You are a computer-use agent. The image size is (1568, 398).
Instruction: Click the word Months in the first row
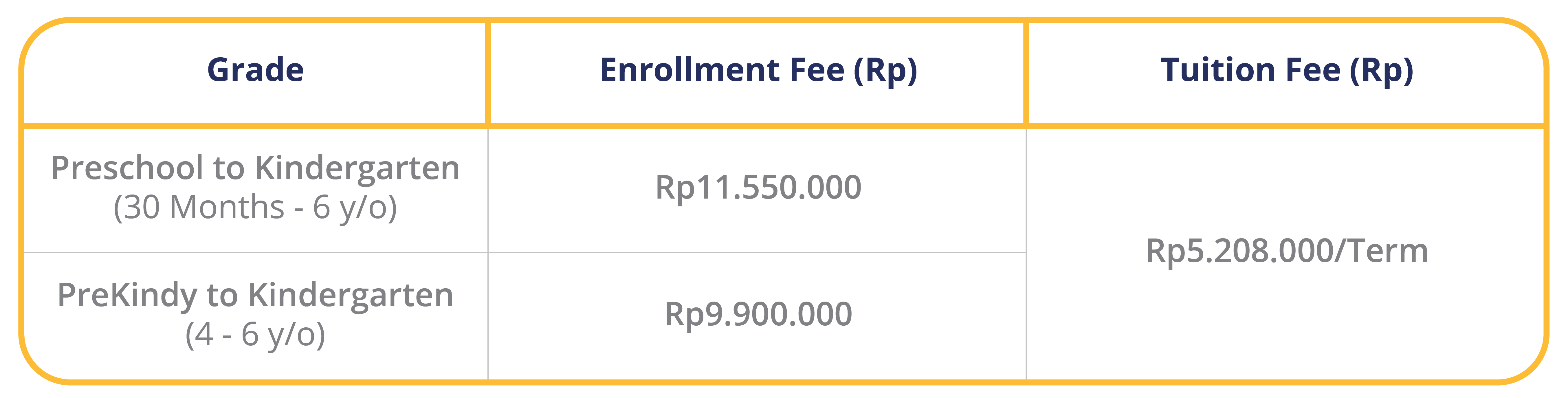227,207
